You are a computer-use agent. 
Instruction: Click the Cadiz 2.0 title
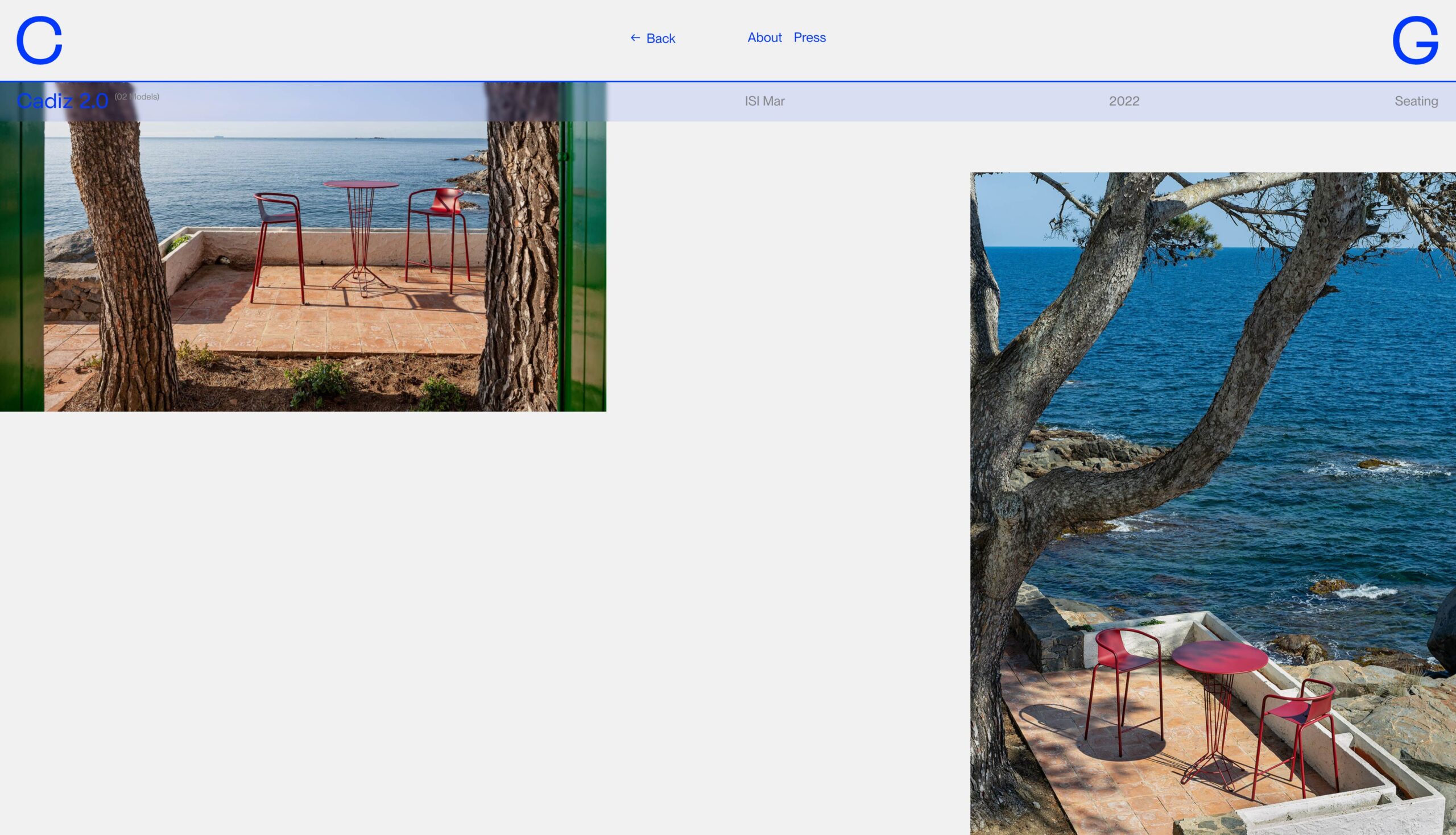coord(63,102)
